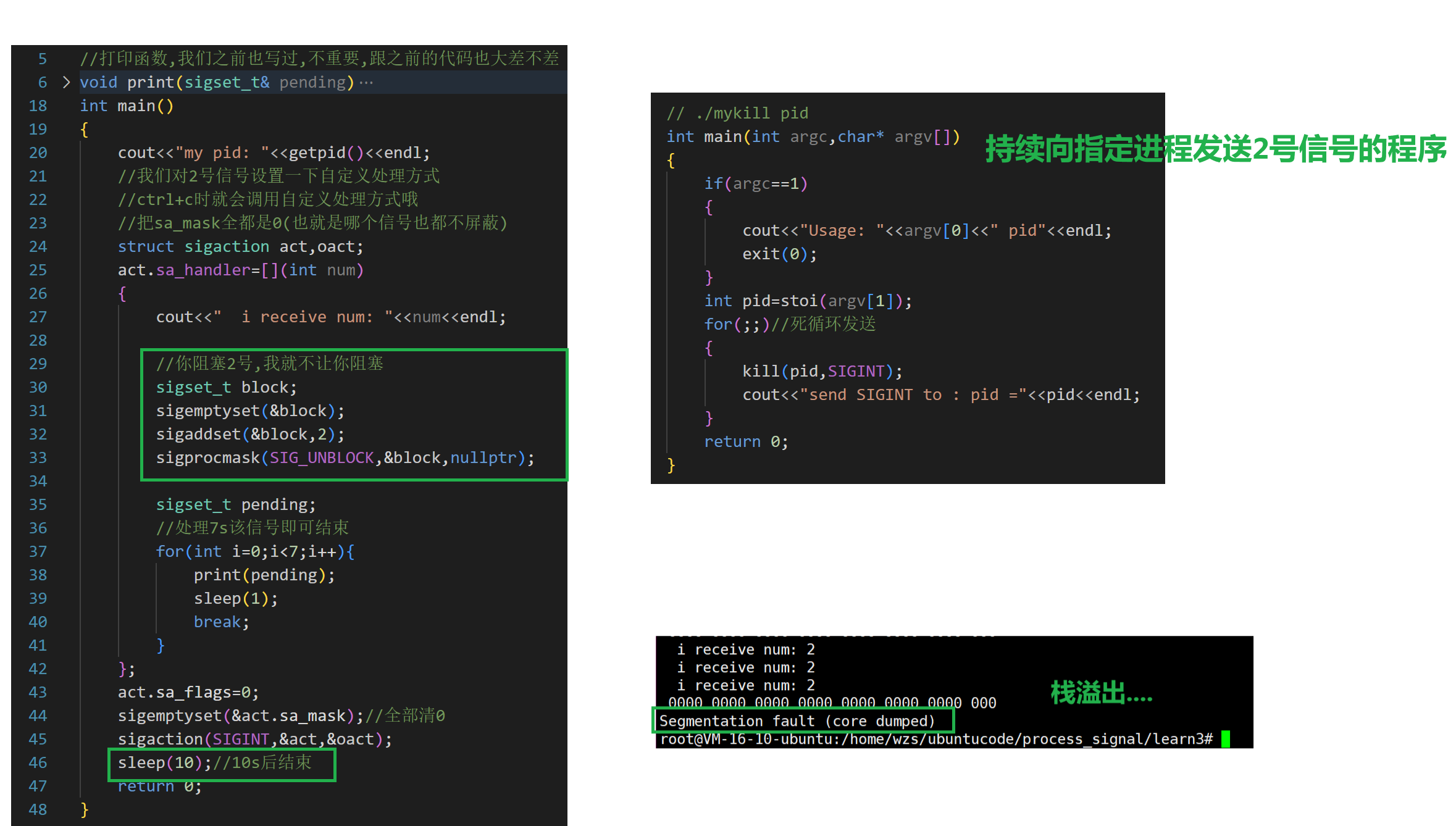The width and height of the screenshot is (1456, 826).
Task: Click the sigaction(SIGINT,&act,&oact) call
Action: click(x=254, y=740)
